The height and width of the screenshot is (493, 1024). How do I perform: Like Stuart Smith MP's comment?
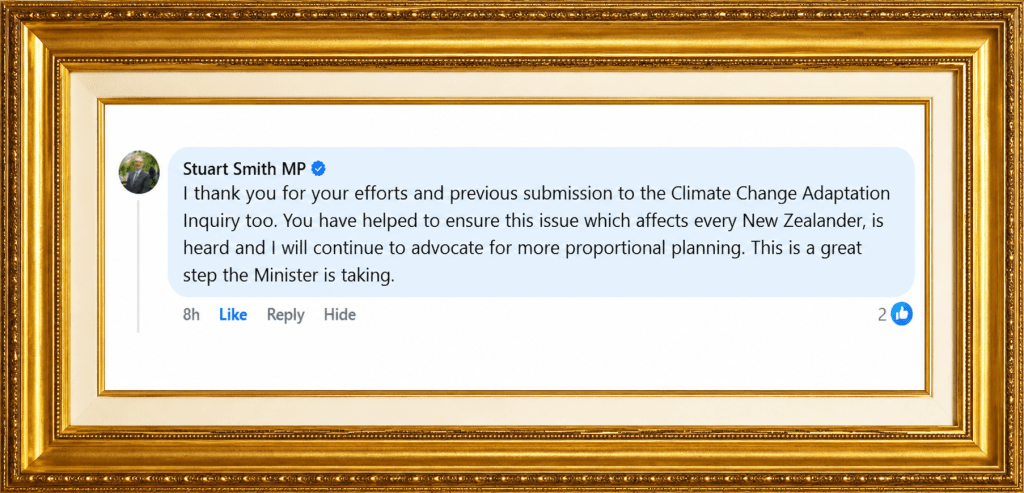click(x=232, y=315)
